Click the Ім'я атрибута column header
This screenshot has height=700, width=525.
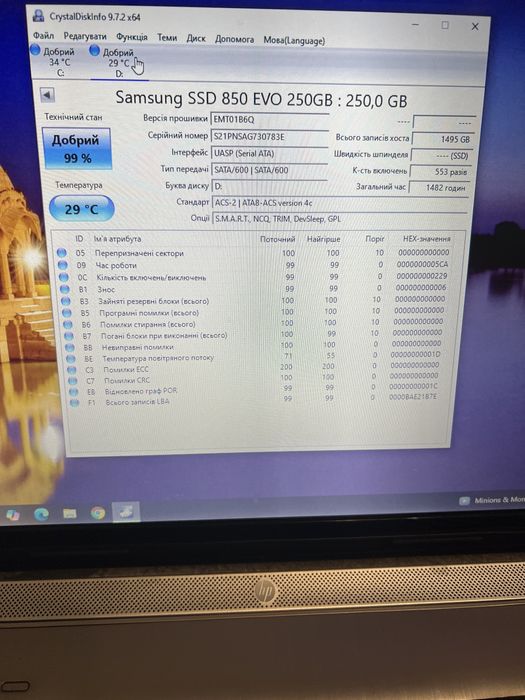[117, 239]
